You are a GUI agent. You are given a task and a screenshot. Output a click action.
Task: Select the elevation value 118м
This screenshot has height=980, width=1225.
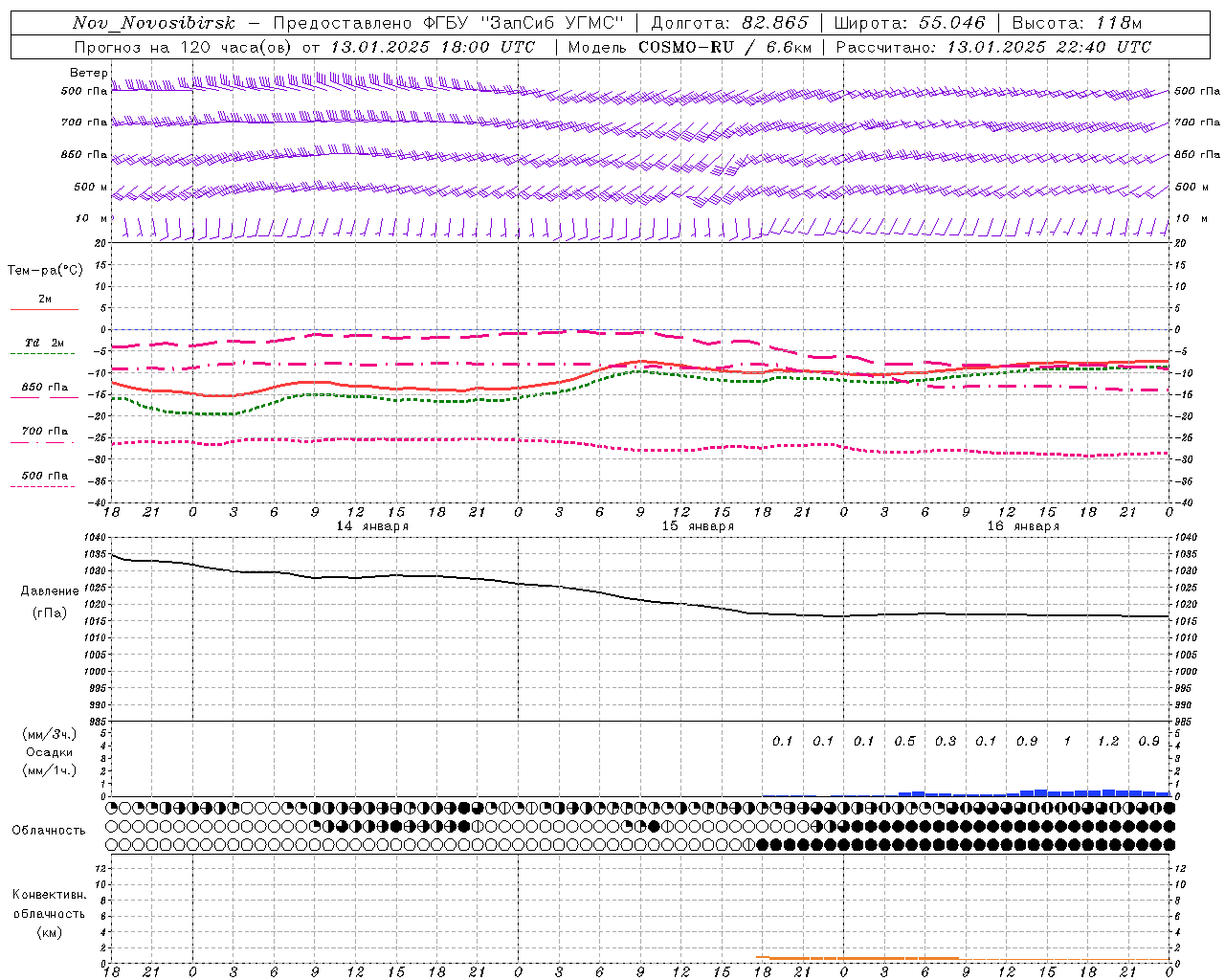tap(1119, 23)
